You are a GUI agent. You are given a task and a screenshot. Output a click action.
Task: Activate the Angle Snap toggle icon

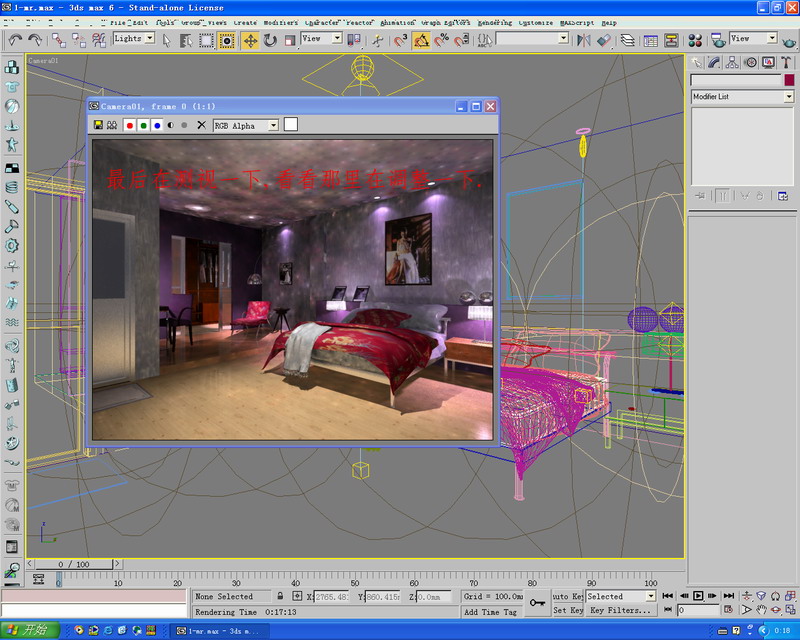tap(421, 40)
